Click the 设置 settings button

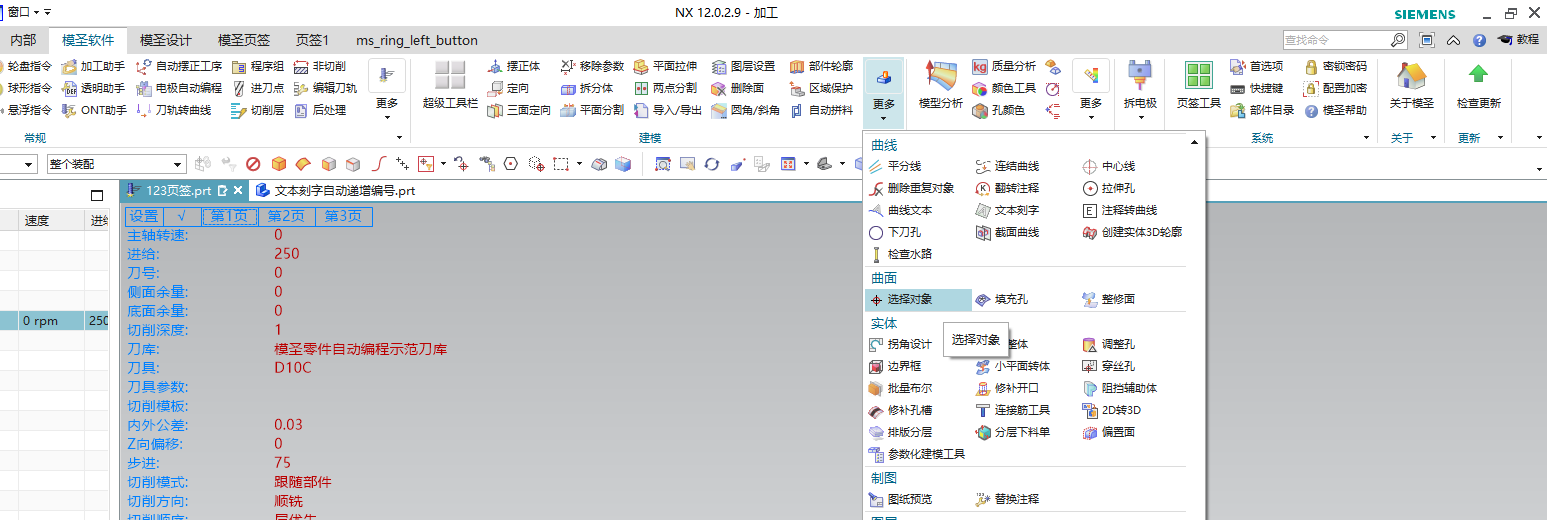pyautogui.click(x=144, y=216)
